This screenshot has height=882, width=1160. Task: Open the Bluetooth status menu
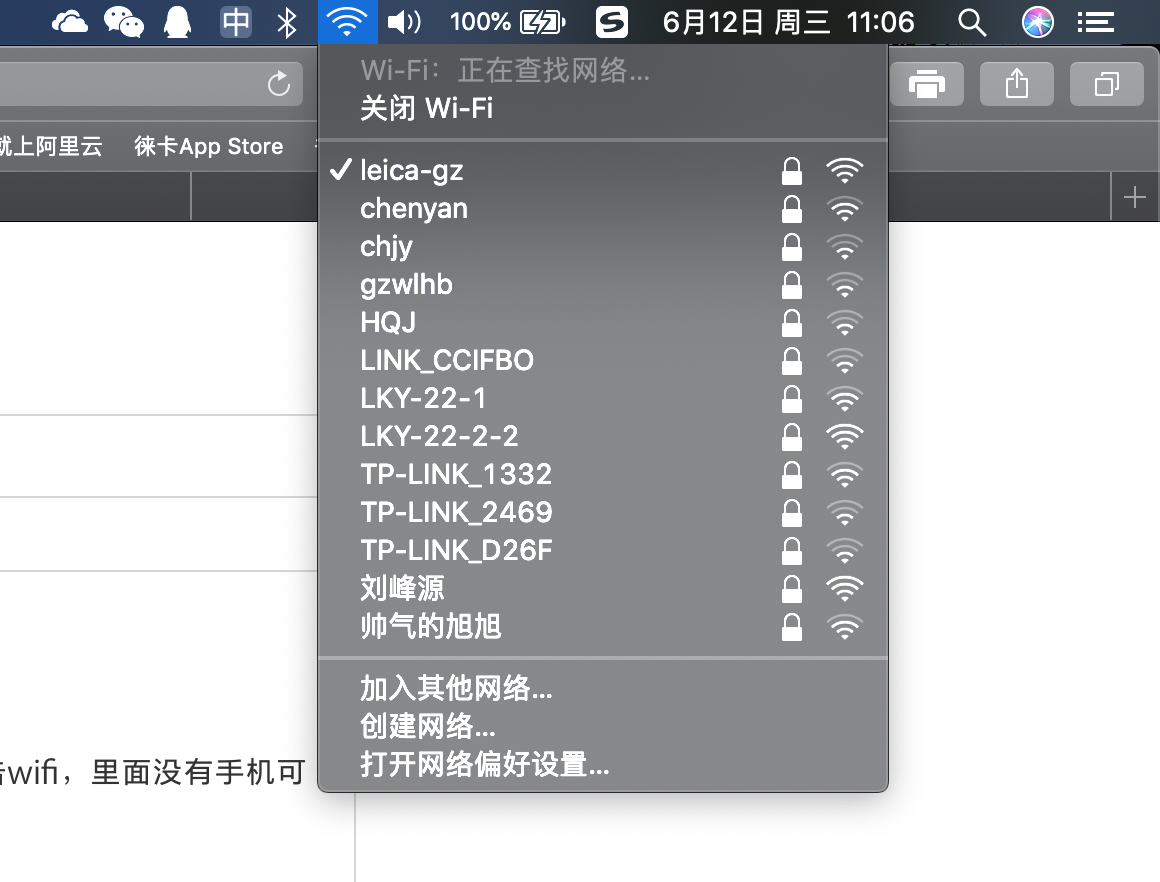(x=287, y=22)
